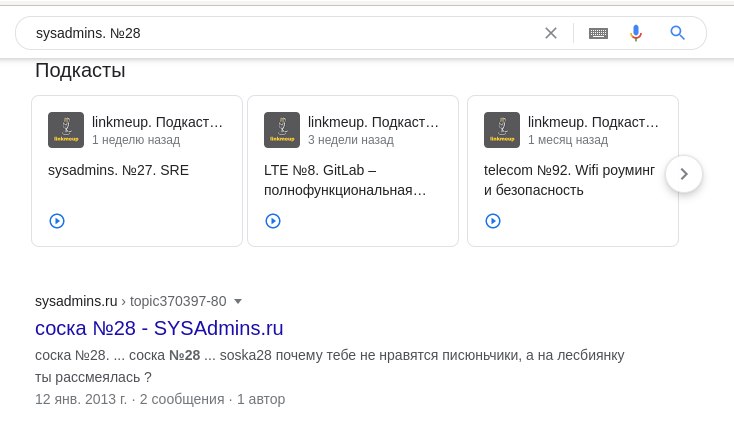The height and width of the screenshot is (441, 734).
Task: Open the episode LTE №8. GitLab – полнофункциональная
Action: point(345,180)
